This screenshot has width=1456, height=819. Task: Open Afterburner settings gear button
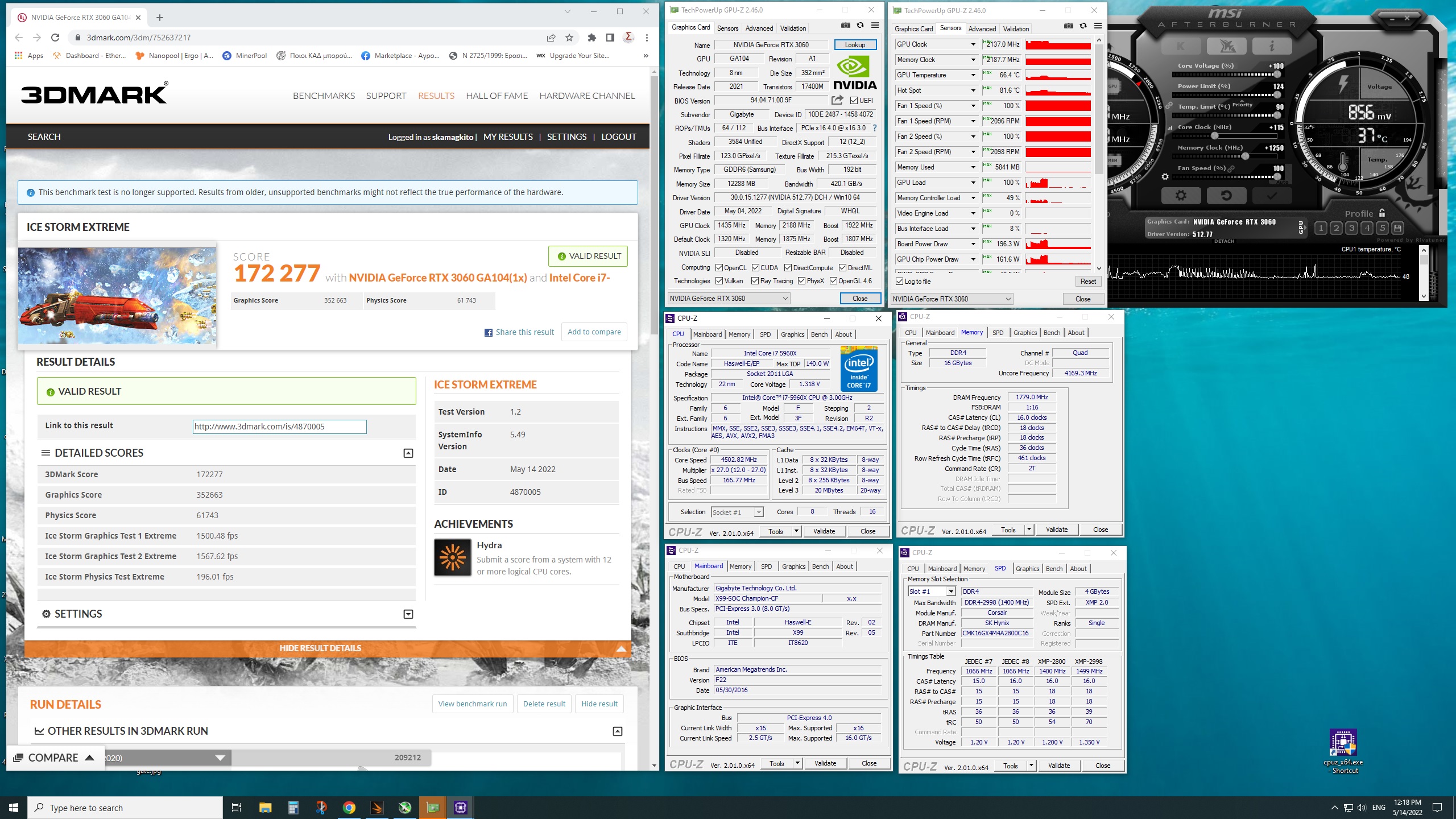pyautogui.click(x=1181, y=196)
